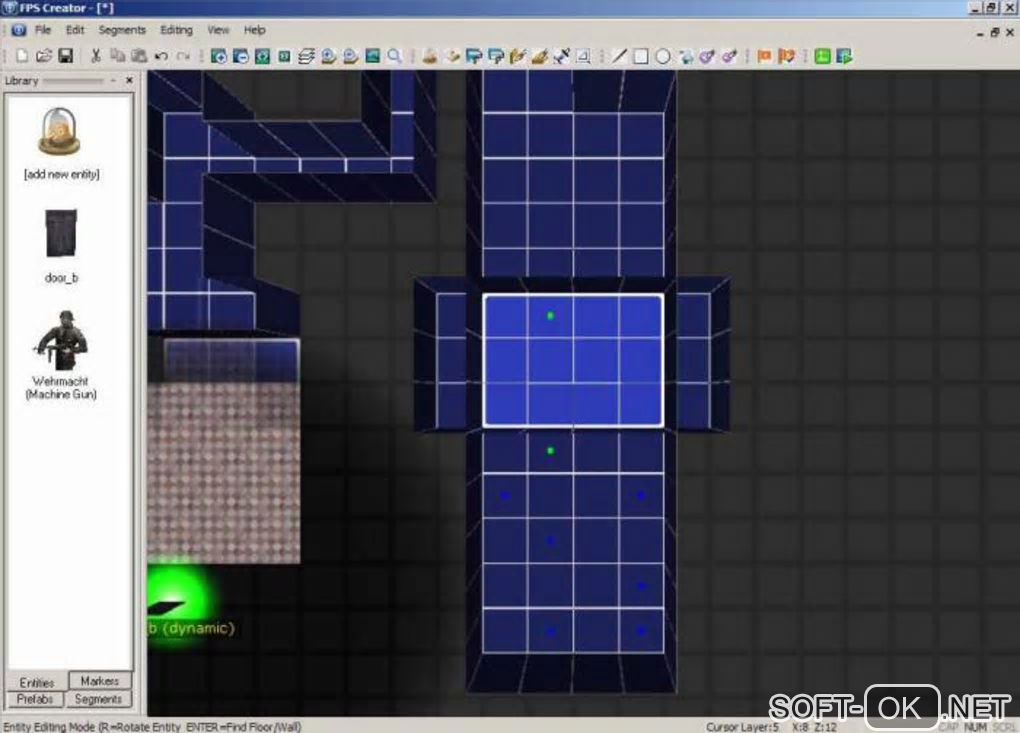Zoom in using plus magnifier toolbar icon
This screenshot has height=733, width=1020.
219,57
